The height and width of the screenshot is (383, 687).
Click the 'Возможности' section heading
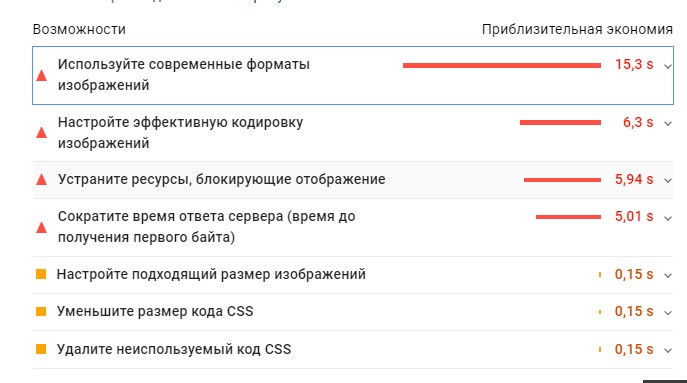coord(79,29)
